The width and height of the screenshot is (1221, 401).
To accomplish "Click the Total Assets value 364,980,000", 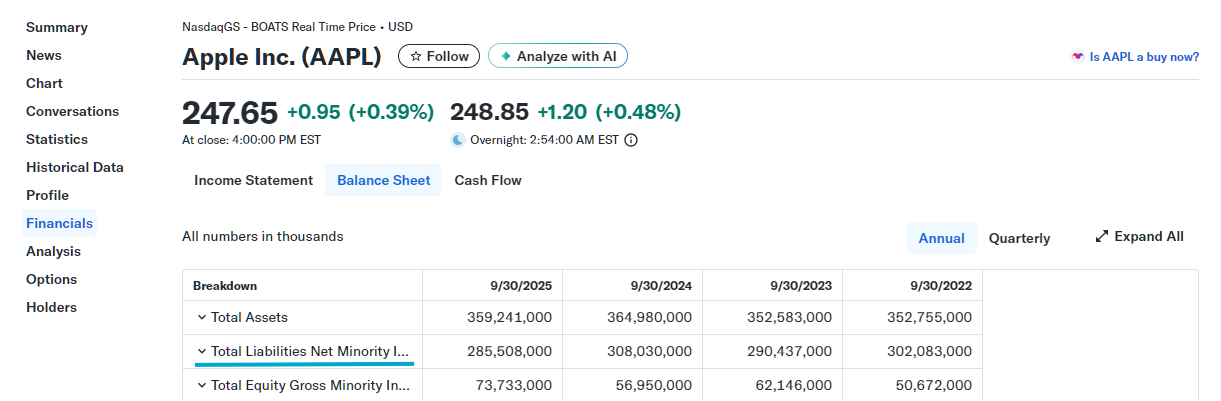I will tap(649, 318).
